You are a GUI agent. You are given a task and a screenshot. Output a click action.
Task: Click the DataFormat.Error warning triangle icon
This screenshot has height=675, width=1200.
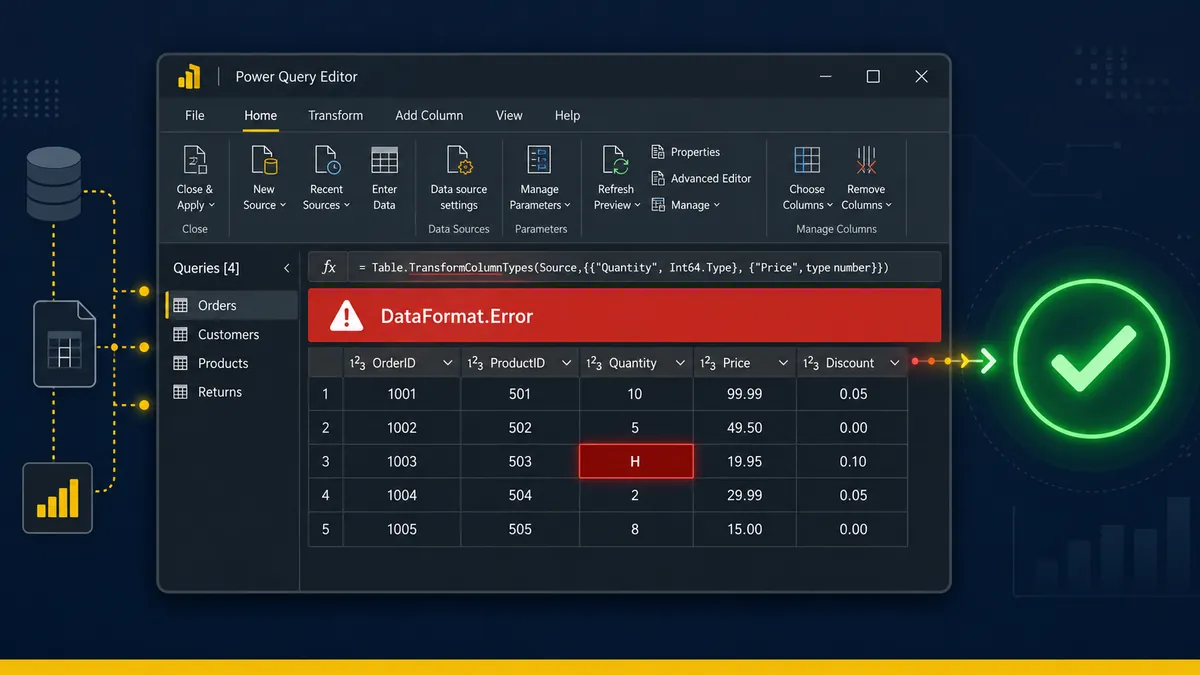pos(347,317)
